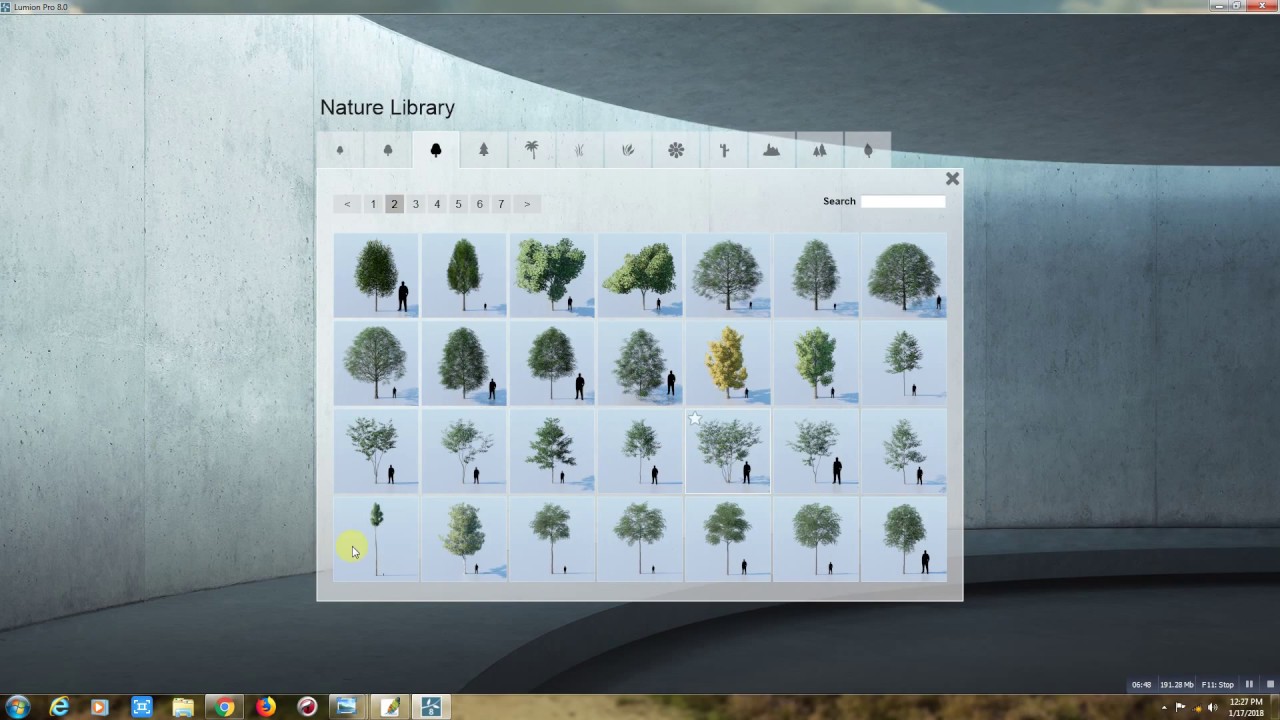The height and width of the screenshot is (720, 1280).
Task: Open the Action Center flag icon
Action: coord(1180,707)
